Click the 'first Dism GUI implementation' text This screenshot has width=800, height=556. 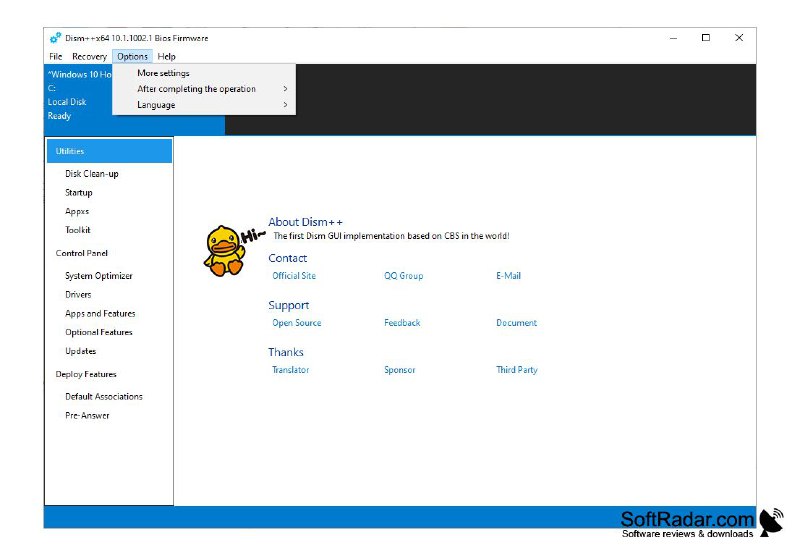tap(391, 236)
